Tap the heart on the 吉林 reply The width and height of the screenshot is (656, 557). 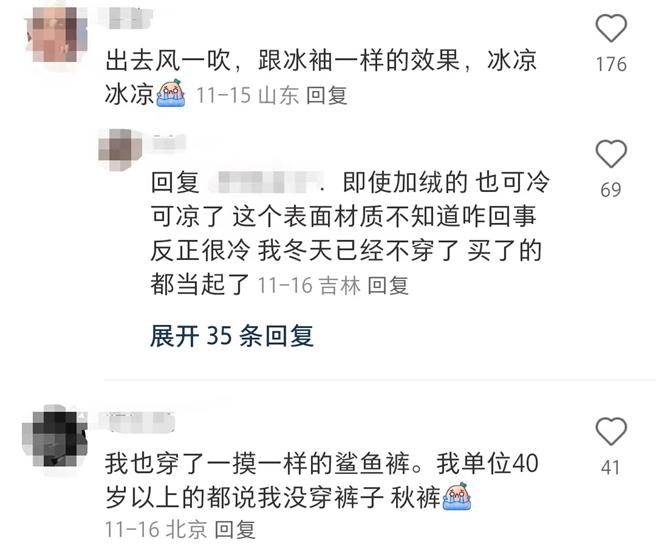611,154
